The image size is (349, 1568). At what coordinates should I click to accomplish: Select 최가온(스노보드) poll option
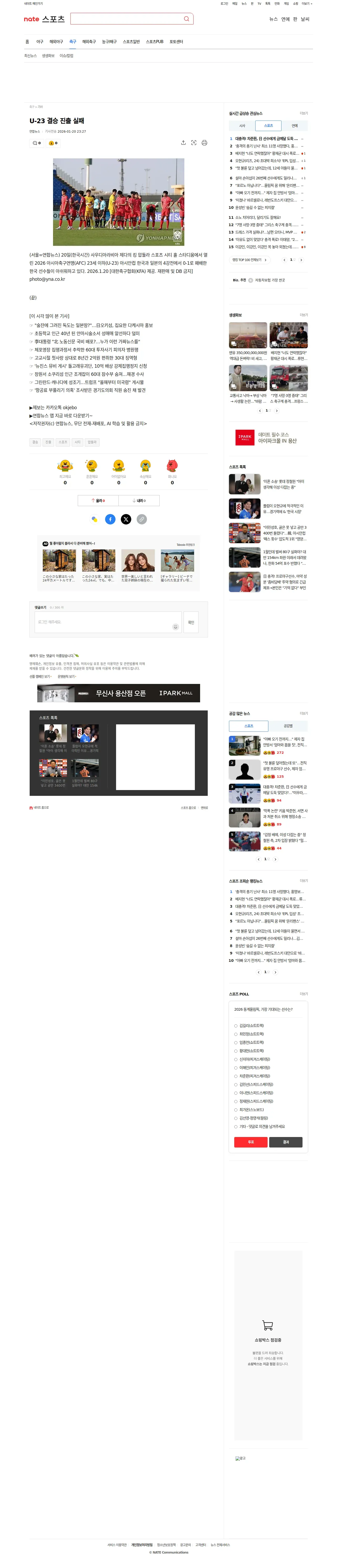236,1110
